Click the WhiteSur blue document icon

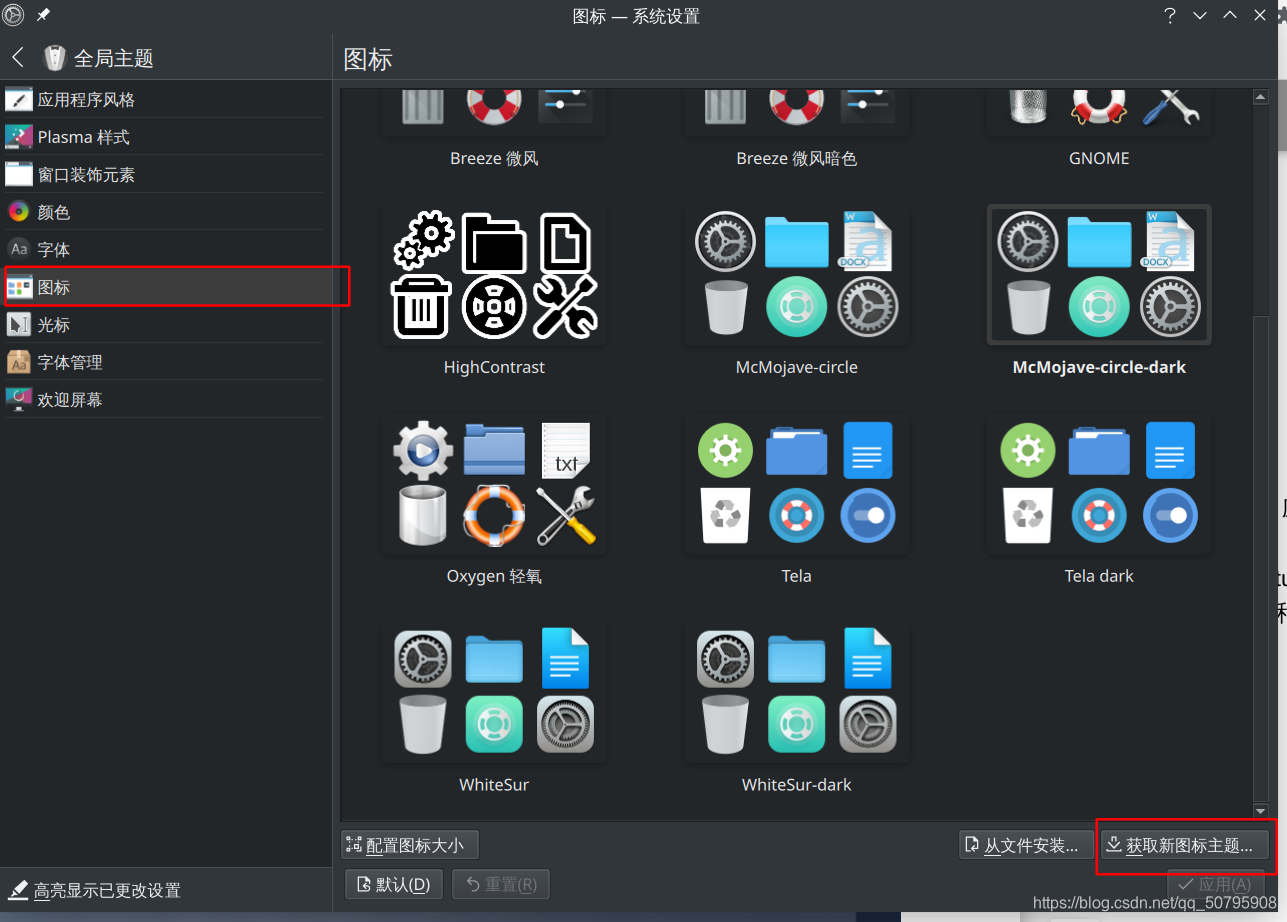566,659
